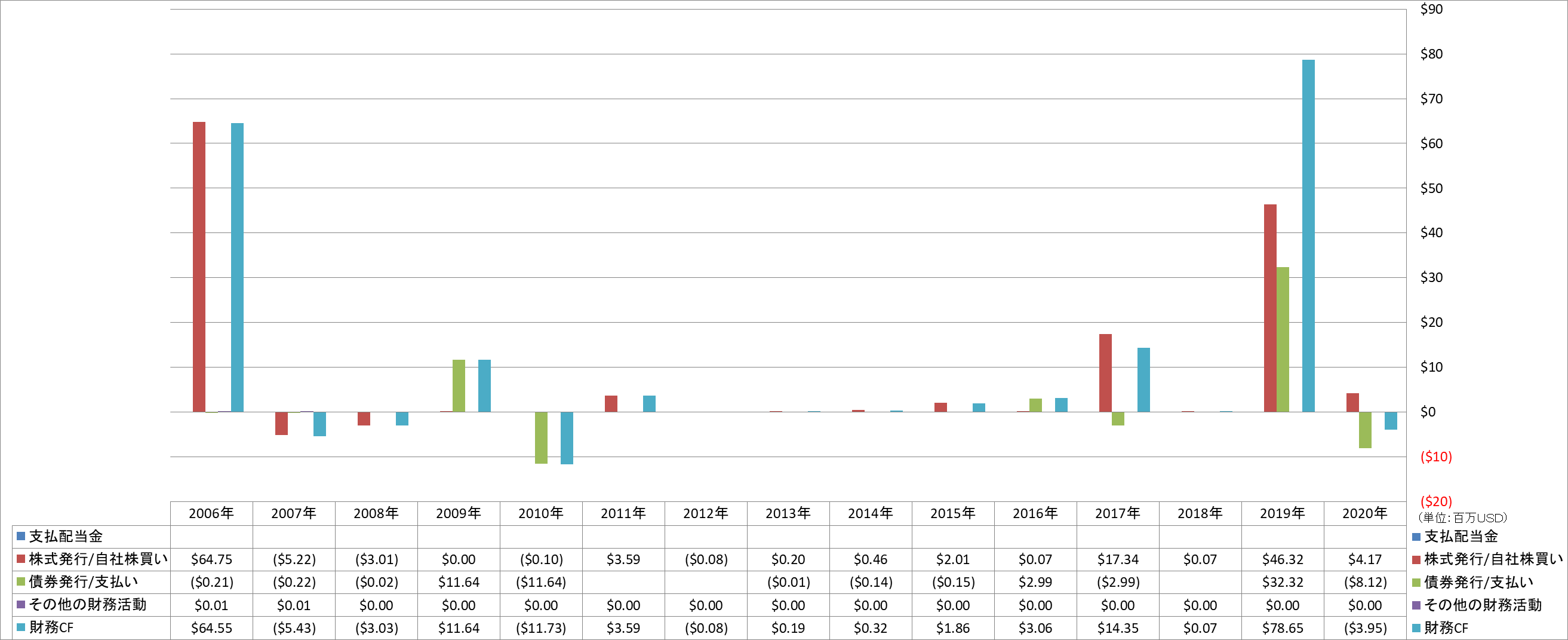
Task: Click the left legend label 債券発行/支払い
Action: click(84, 581)
